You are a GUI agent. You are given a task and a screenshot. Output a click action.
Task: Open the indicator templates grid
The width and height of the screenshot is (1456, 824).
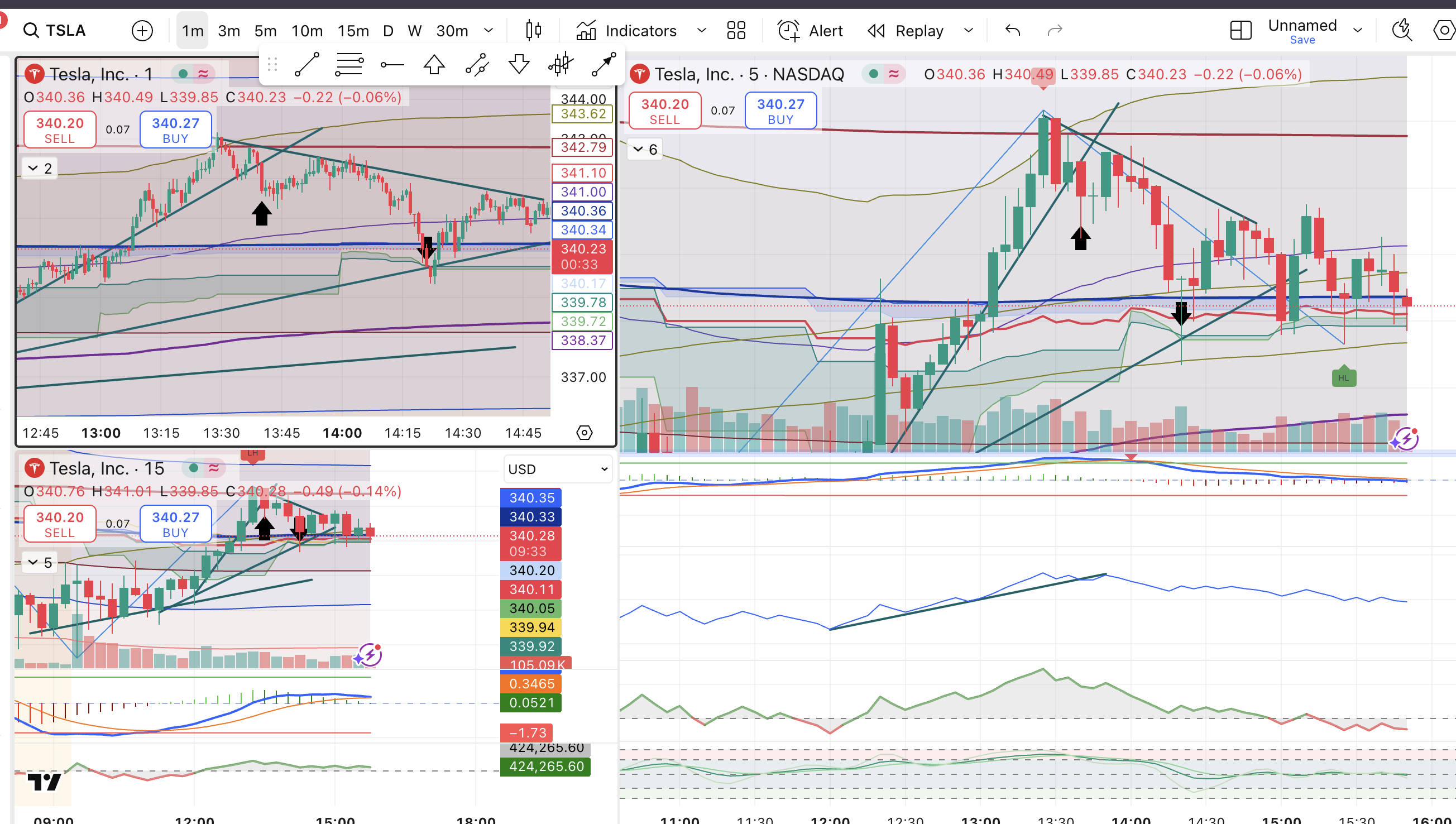[x=736, y=30]
